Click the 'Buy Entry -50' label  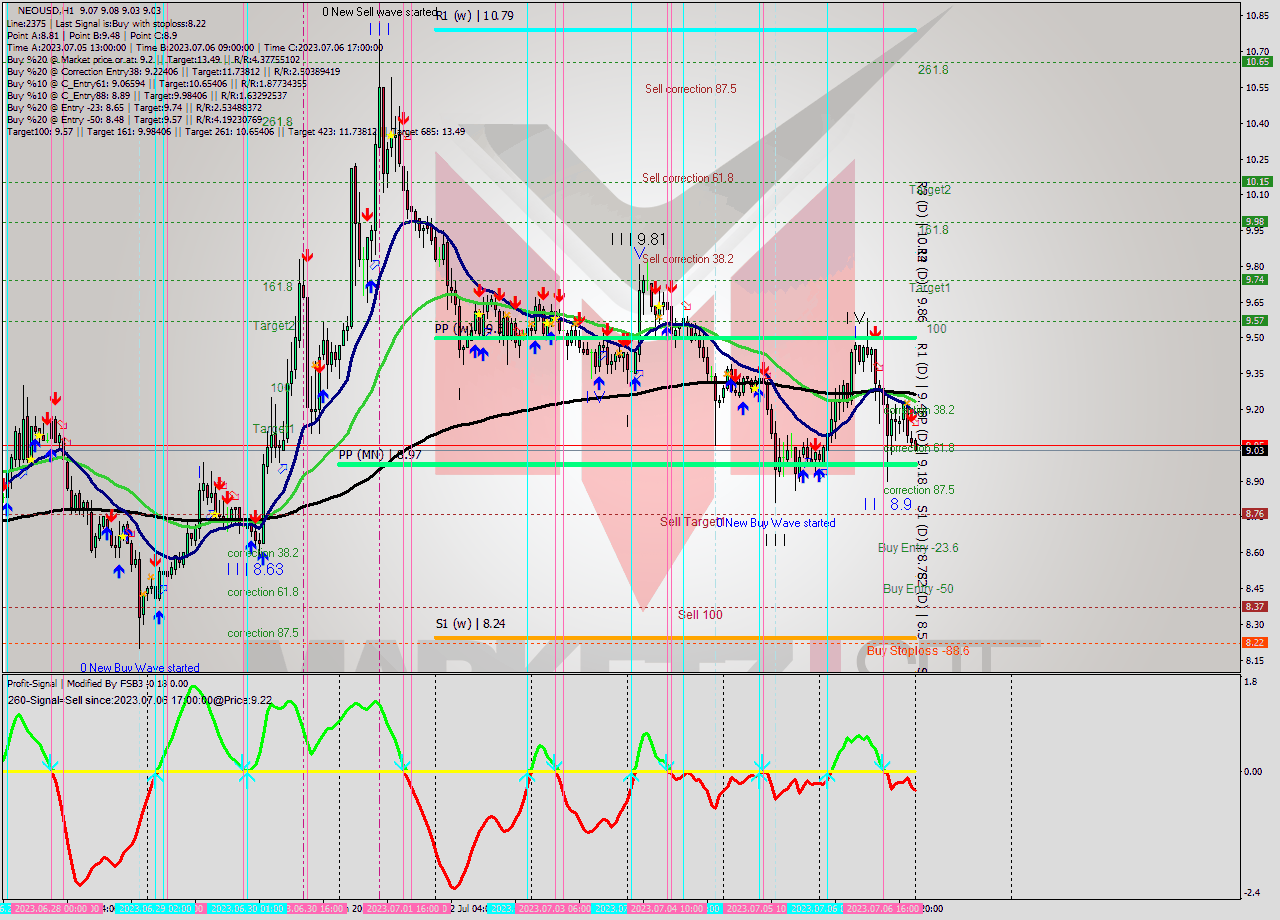pos(918,589)
